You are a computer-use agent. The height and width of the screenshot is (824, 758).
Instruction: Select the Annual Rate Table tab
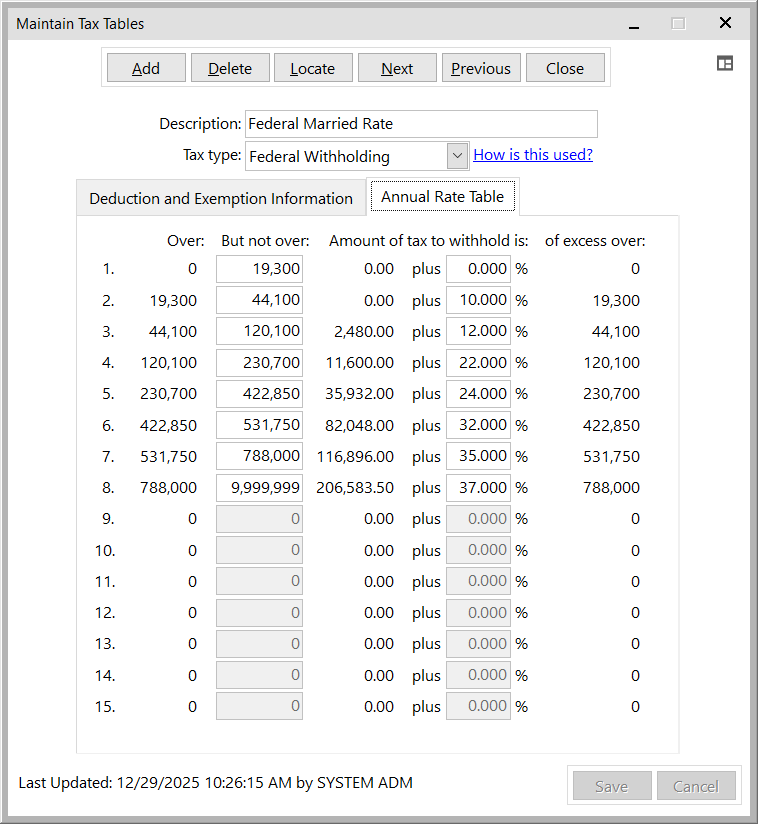coord(443,197)
